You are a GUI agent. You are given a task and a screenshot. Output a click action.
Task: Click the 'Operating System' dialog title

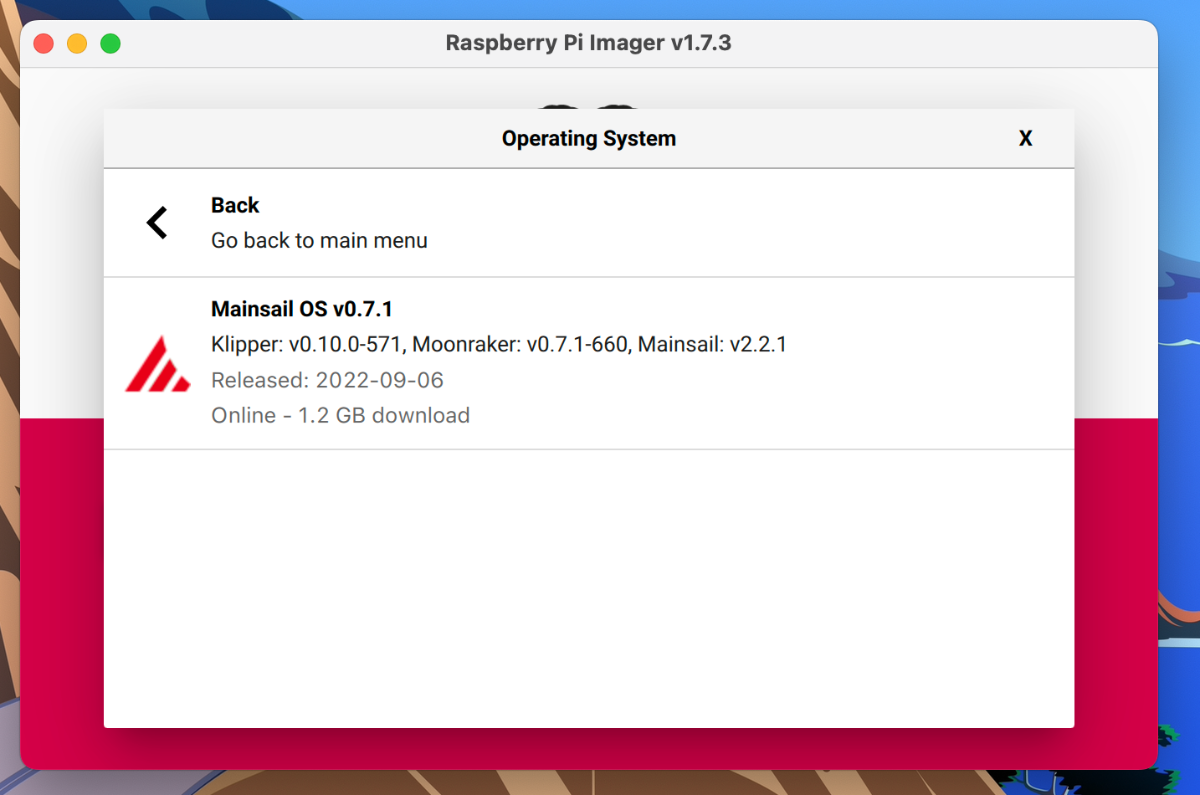[x=589, y=139]
